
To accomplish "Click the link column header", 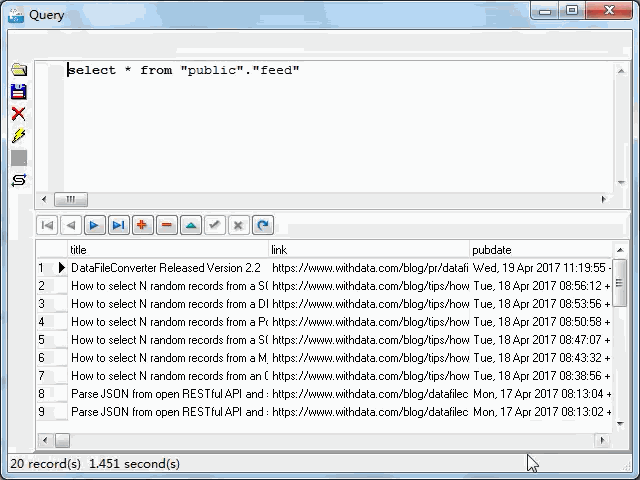I will (x=368, y=250).
